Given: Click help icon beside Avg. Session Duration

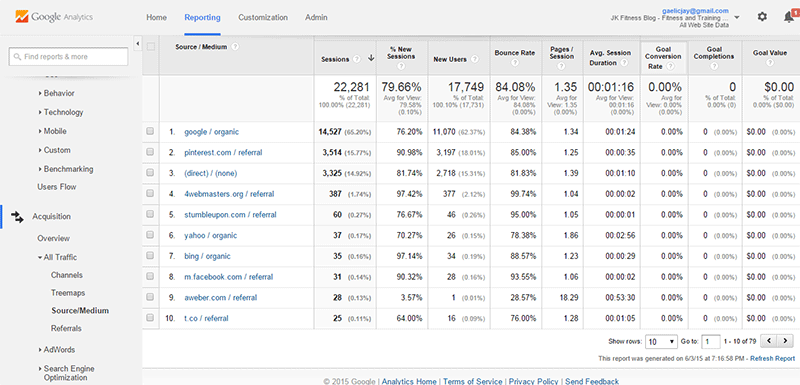Looking at the screenshot, I should click(624, 63).
